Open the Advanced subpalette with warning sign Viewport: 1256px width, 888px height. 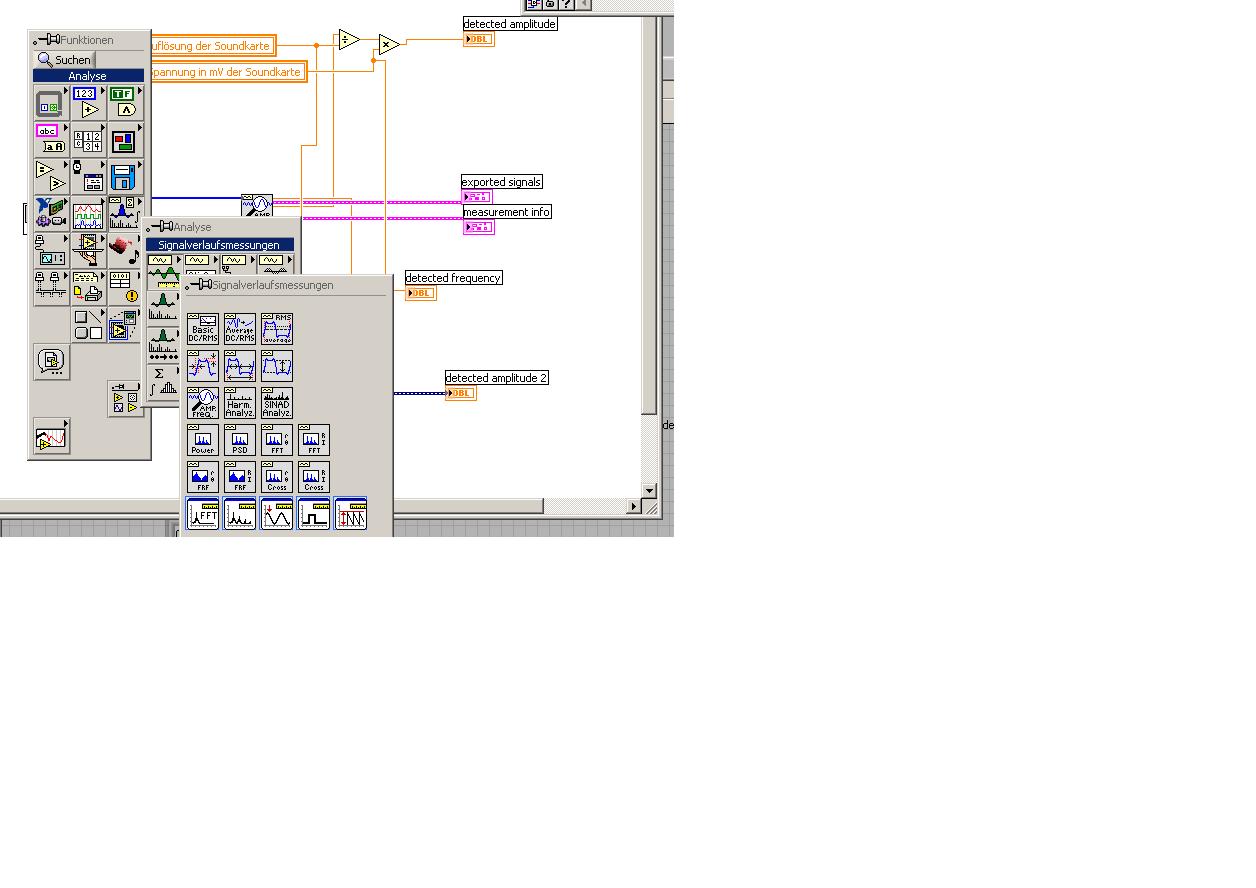point(124,288)
